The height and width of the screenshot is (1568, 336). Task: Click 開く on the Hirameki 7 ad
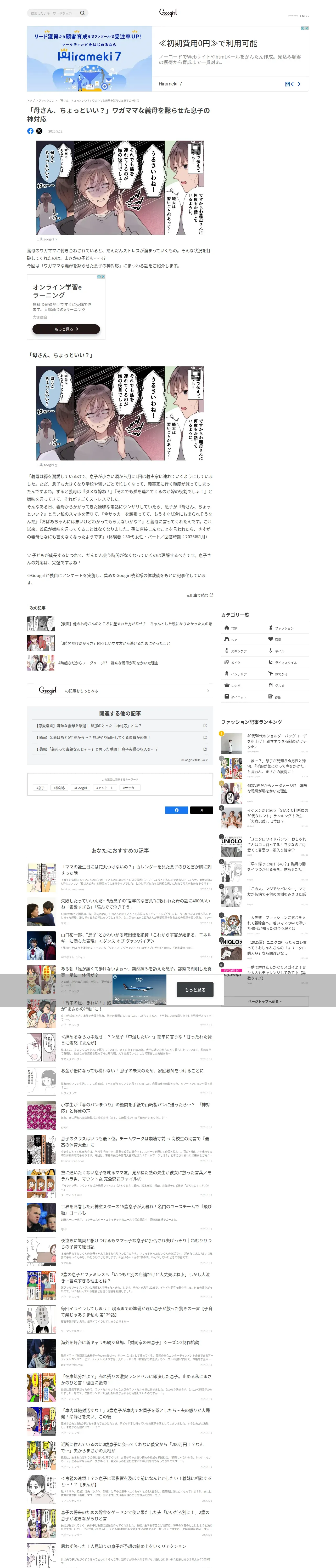point(293,84)
